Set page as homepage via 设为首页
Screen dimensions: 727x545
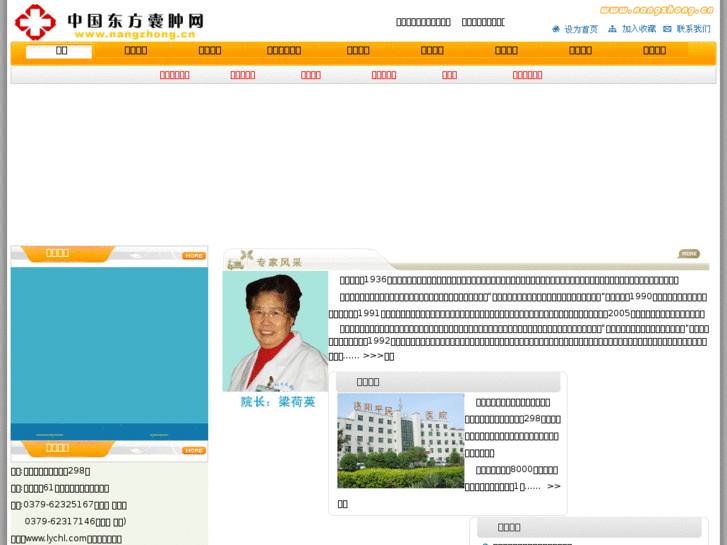pyautogui.click(x=581, y=29)
